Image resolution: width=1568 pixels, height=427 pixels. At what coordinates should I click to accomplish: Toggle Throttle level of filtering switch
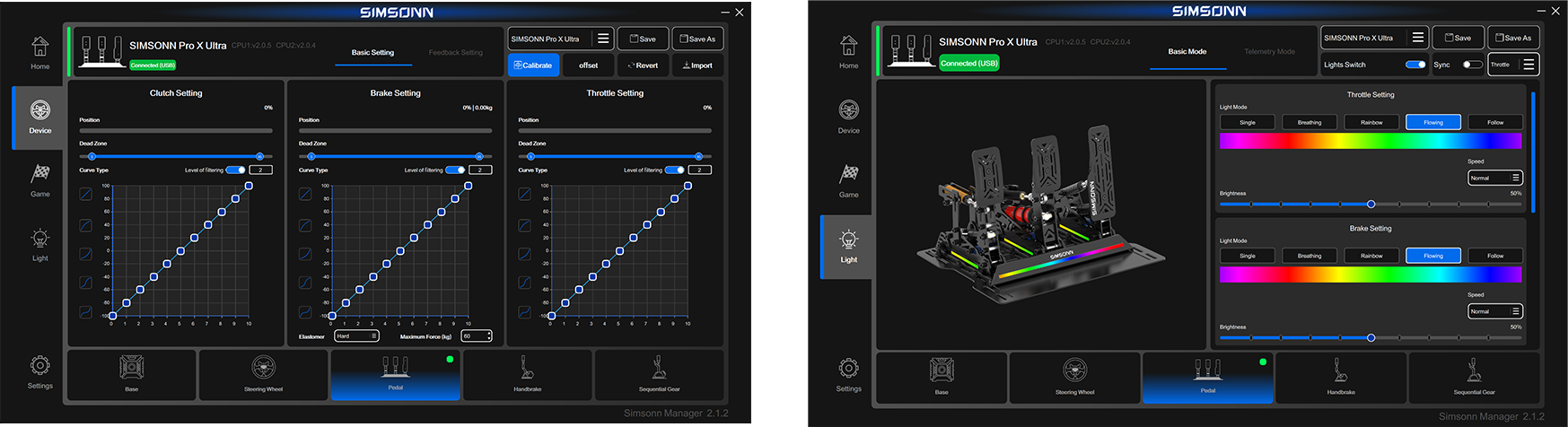tap(675, 170)
